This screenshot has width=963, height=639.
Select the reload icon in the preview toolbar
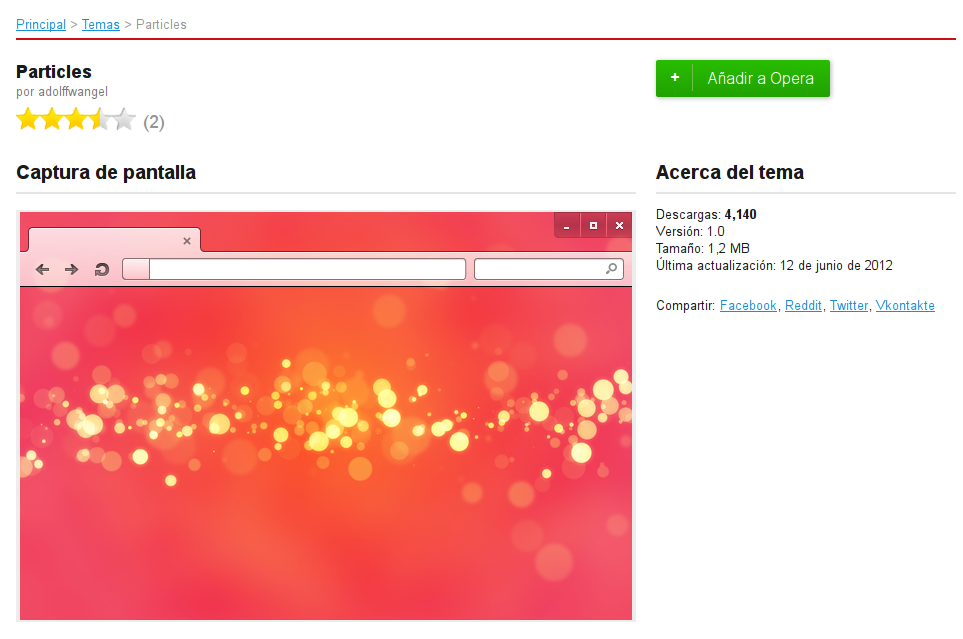[x=101, y=268]
